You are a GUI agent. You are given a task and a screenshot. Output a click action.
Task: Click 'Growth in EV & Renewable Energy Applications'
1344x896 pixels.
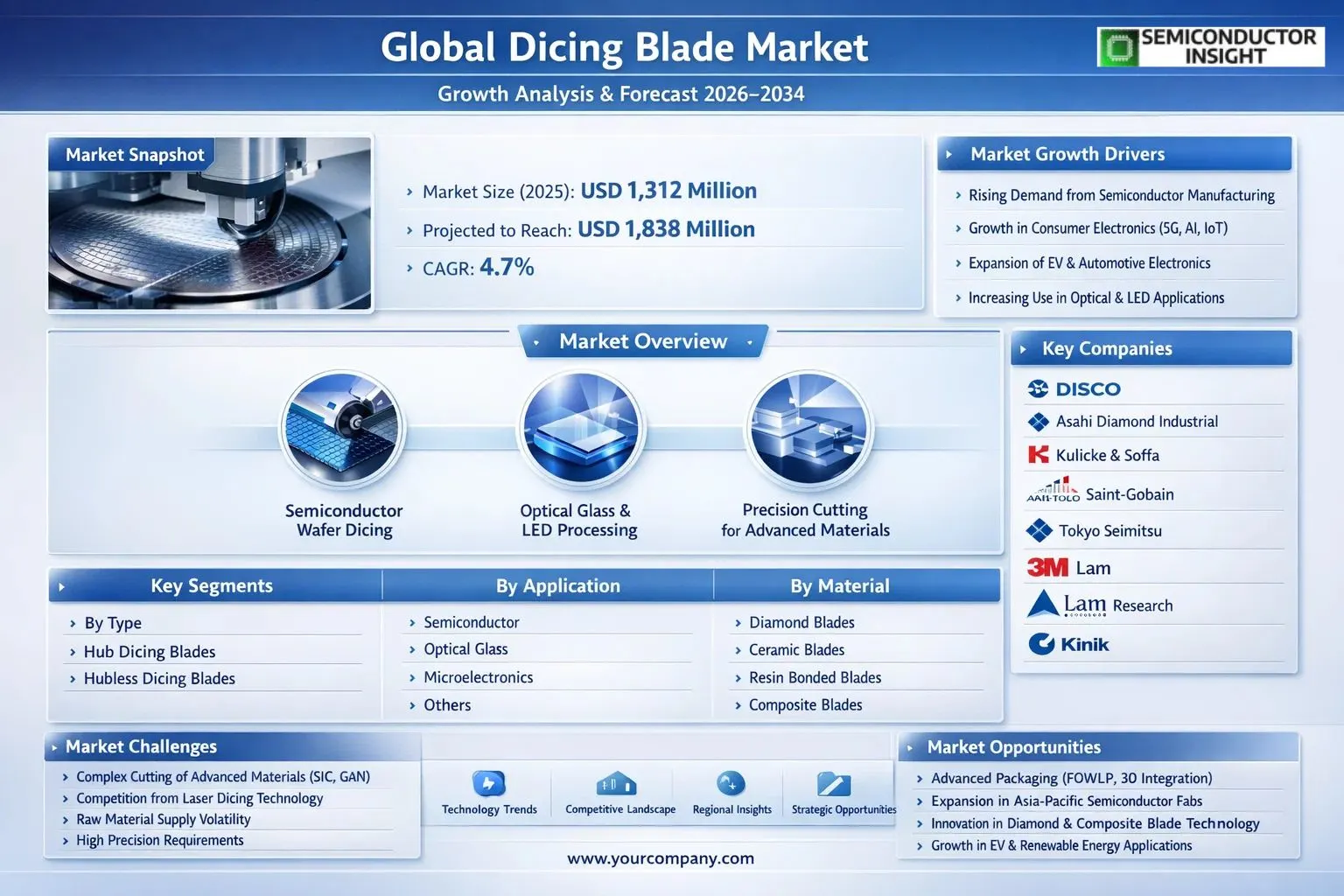[1060, 845]
